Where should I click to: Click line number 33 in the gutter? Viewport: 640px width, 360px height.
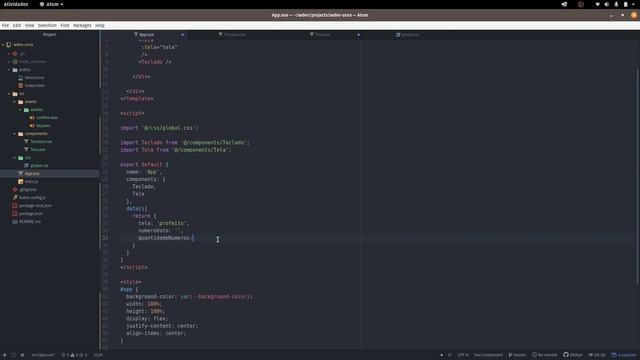click(106, 238)
